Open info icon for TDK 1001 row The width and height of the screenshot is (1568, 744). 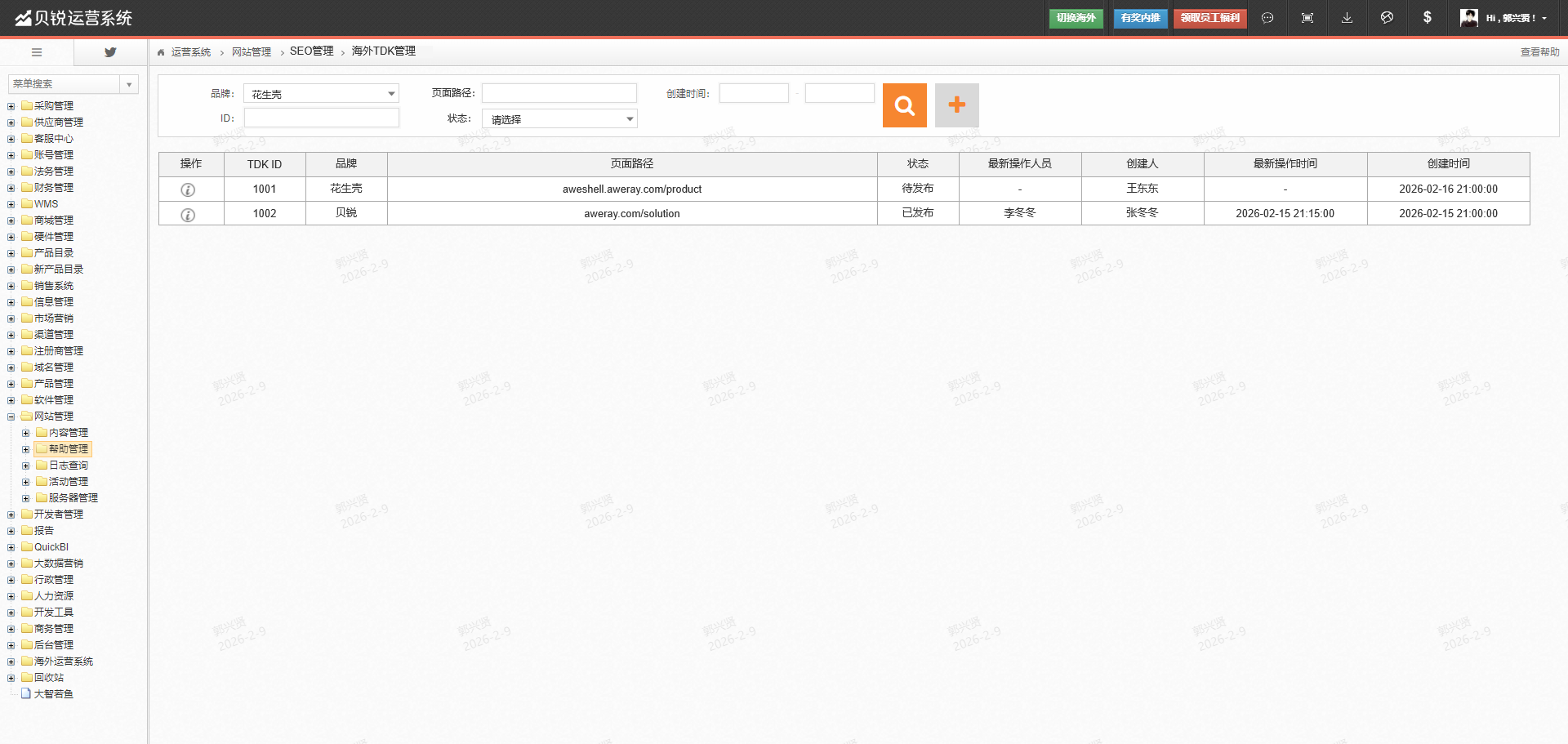coord(188,189)
